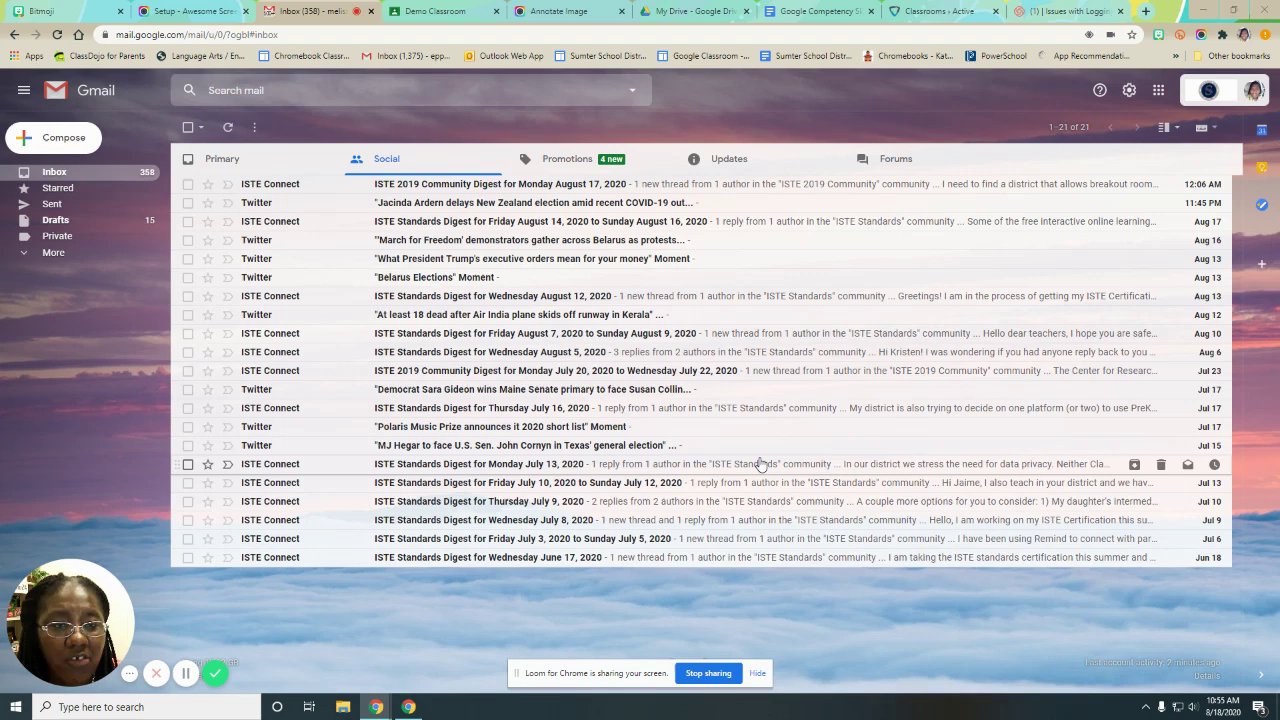Switch to My Drive browser tab
The image size is (1280, 720).
pyautogui.click(x=695, y=11)
